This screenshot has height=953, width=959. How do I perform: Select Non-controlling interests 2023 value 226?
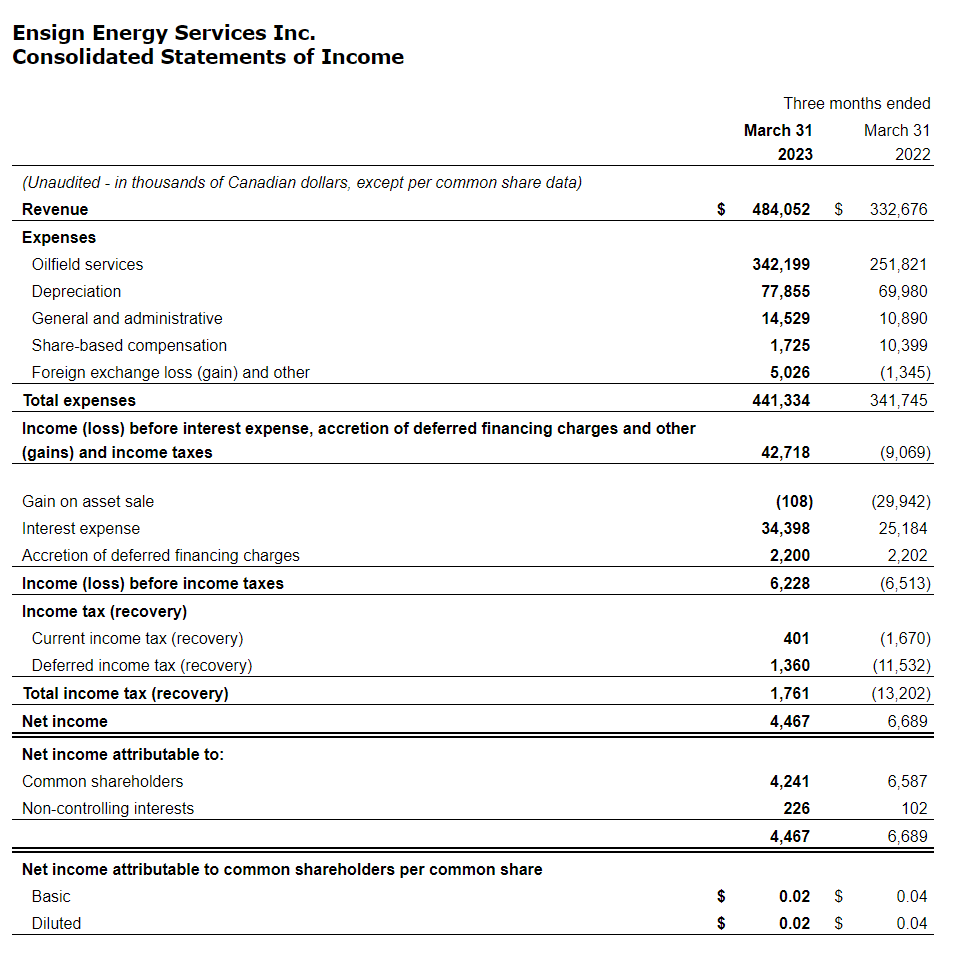(x=797, y=809)
